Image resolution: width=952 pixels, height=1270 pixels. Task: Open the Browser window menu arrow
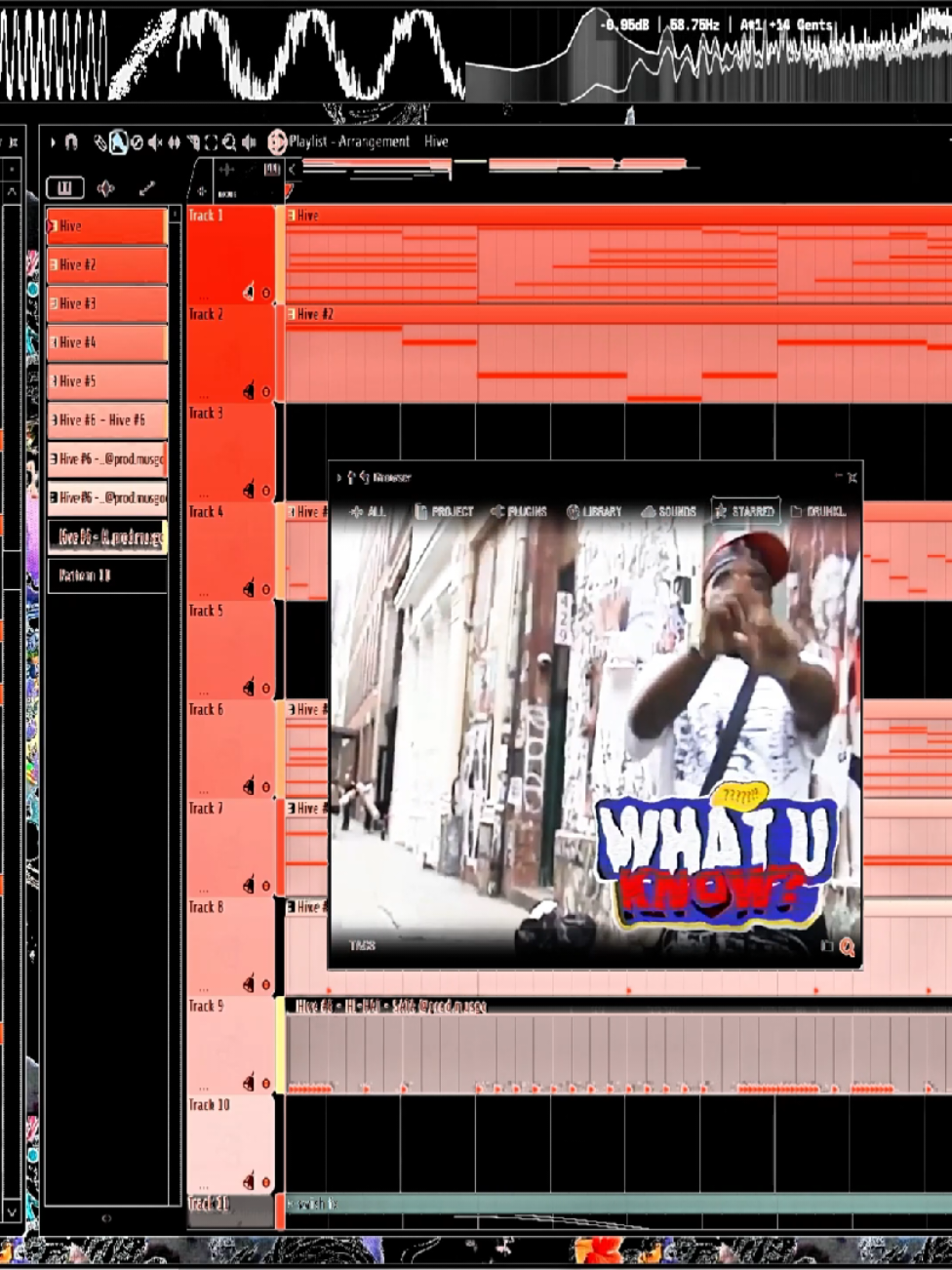coord(339,478)
